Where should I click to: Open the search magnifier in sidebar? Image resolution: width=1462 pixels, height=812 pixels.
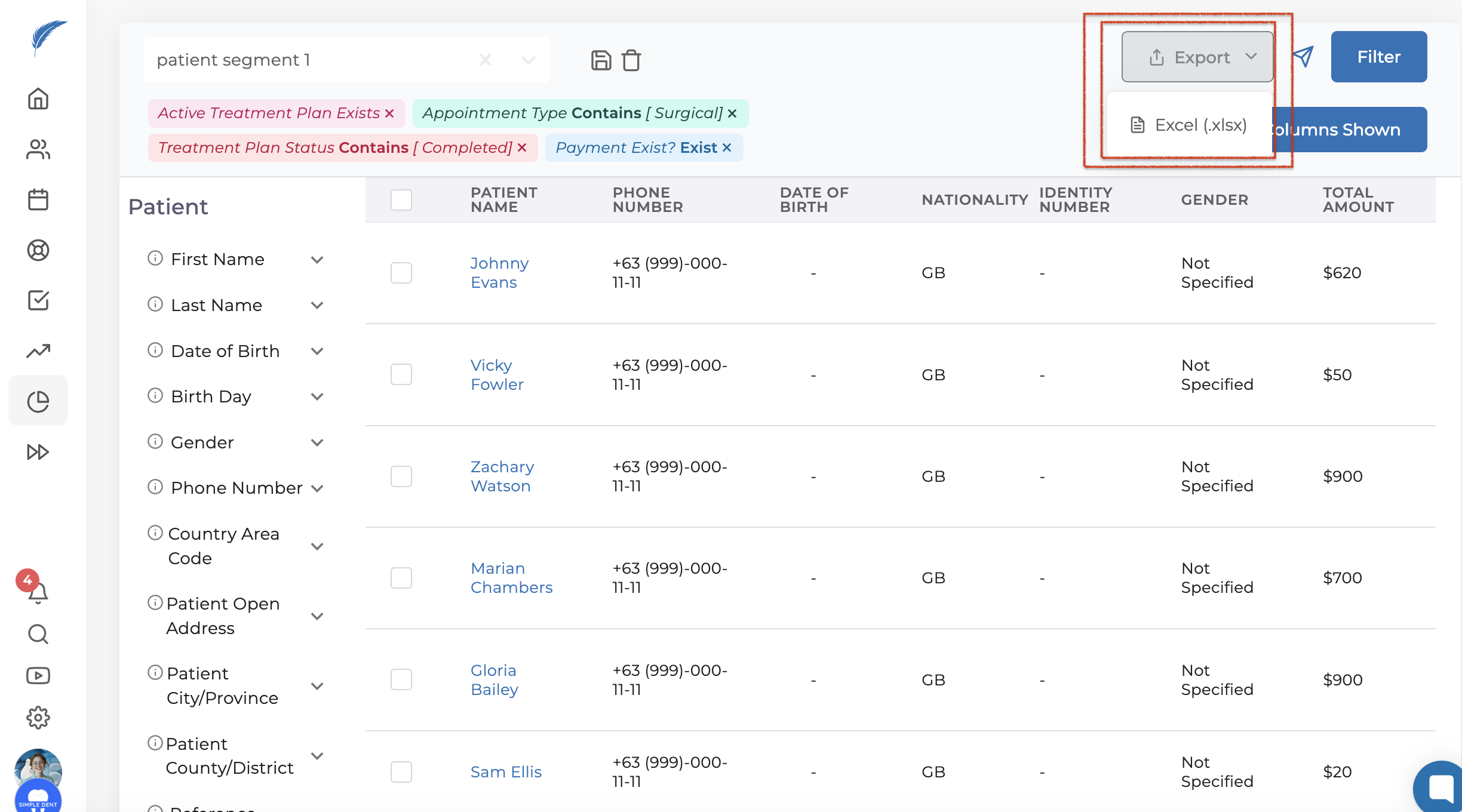point(38,633)
